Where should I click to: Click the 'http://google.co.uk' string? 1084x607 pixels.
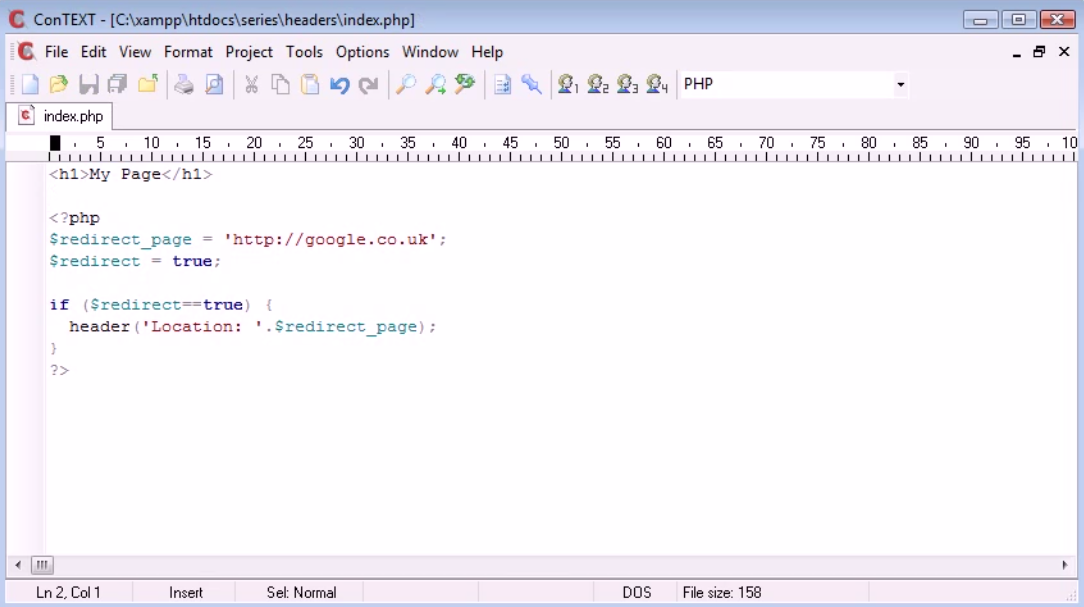330,239
